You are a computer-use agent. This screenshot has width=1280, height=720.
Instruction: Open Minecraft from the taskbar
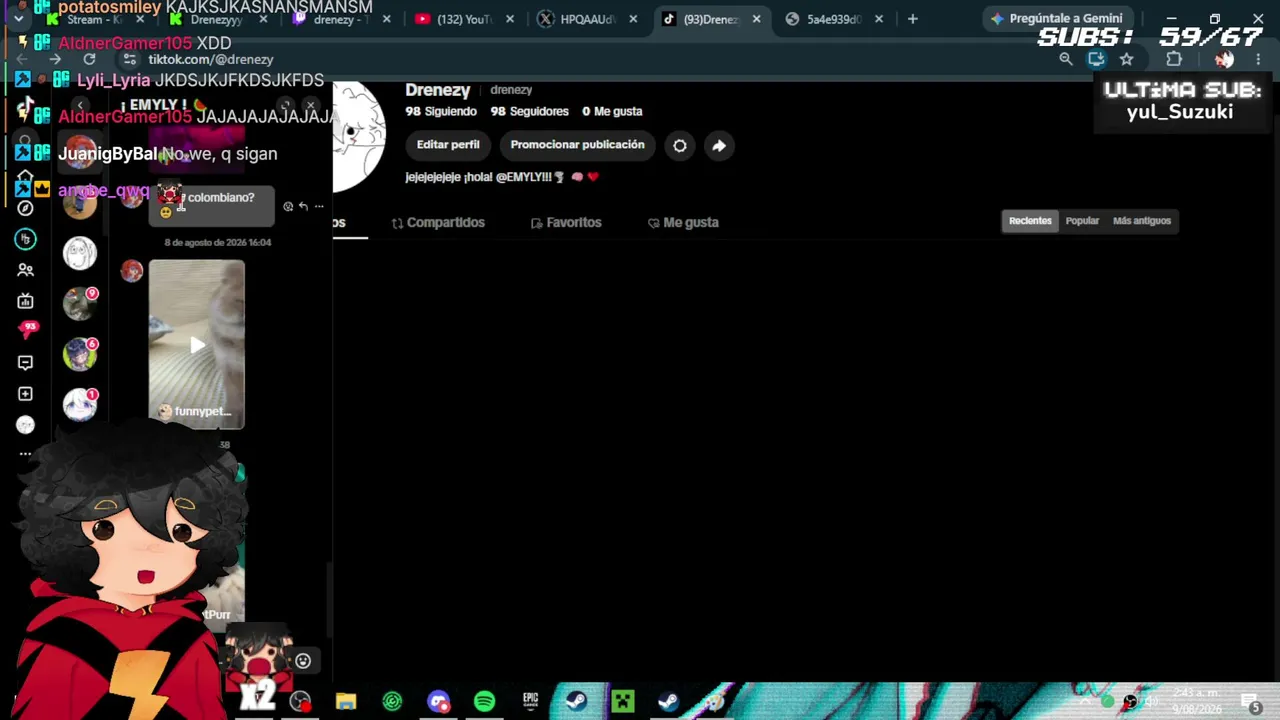(623, 701)
